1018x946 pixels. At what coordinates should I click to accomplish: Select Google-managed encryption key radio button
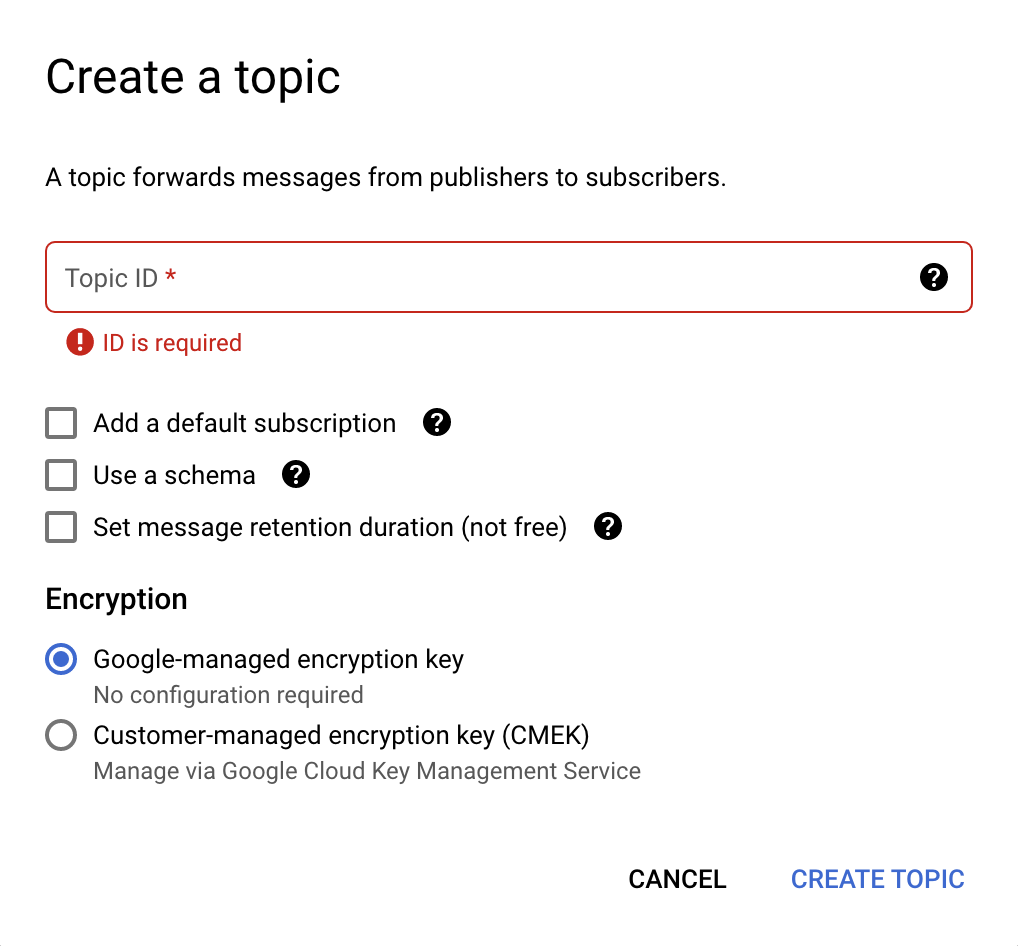tap(61, 660)
